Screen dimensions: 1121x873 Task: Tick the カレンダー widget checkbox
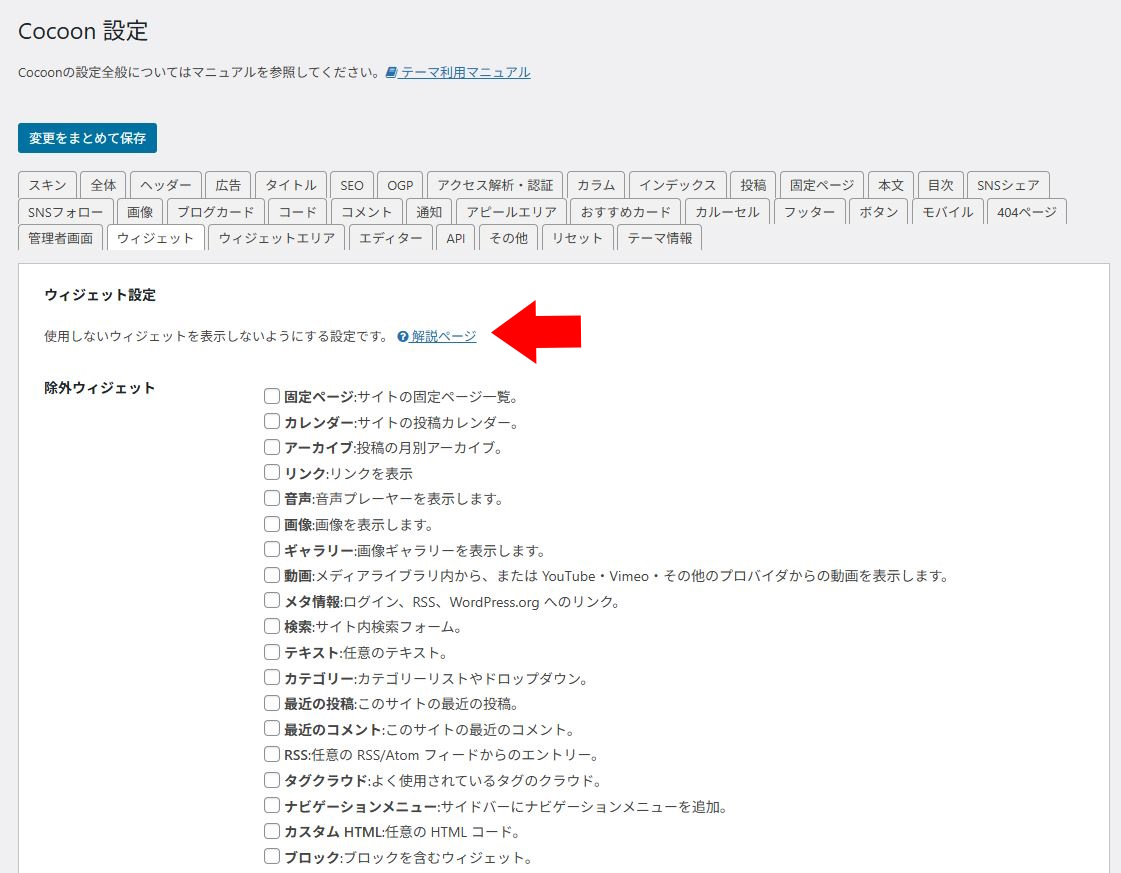[272, 421]
